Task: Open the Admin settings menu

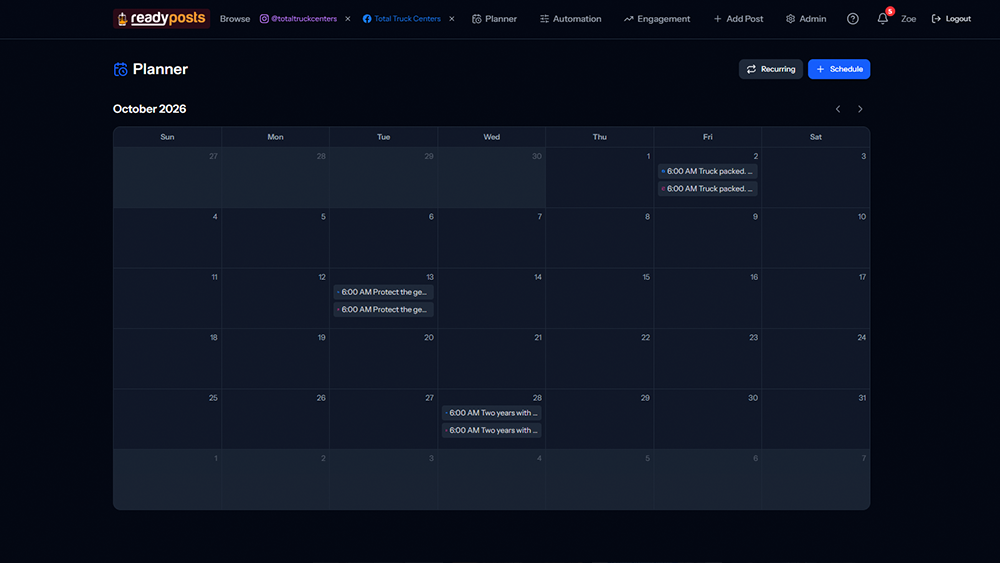Action: (806, 19)
